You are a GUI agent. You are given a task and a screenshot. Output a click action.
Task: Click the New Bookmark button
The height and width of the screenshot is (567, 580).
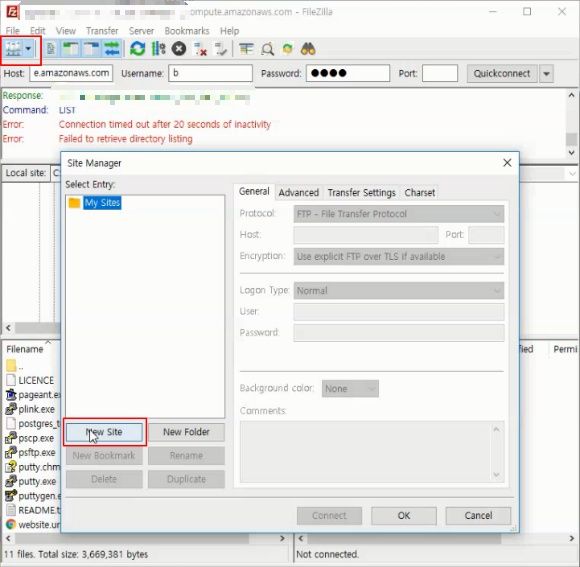click(x=104, y=455)
